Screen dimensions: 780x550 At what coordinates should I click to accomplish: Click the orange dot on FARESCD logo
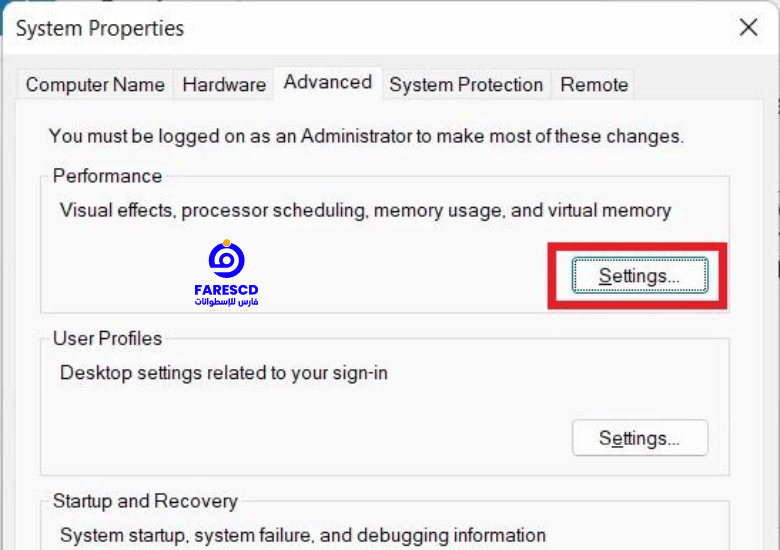click(227, 243)
